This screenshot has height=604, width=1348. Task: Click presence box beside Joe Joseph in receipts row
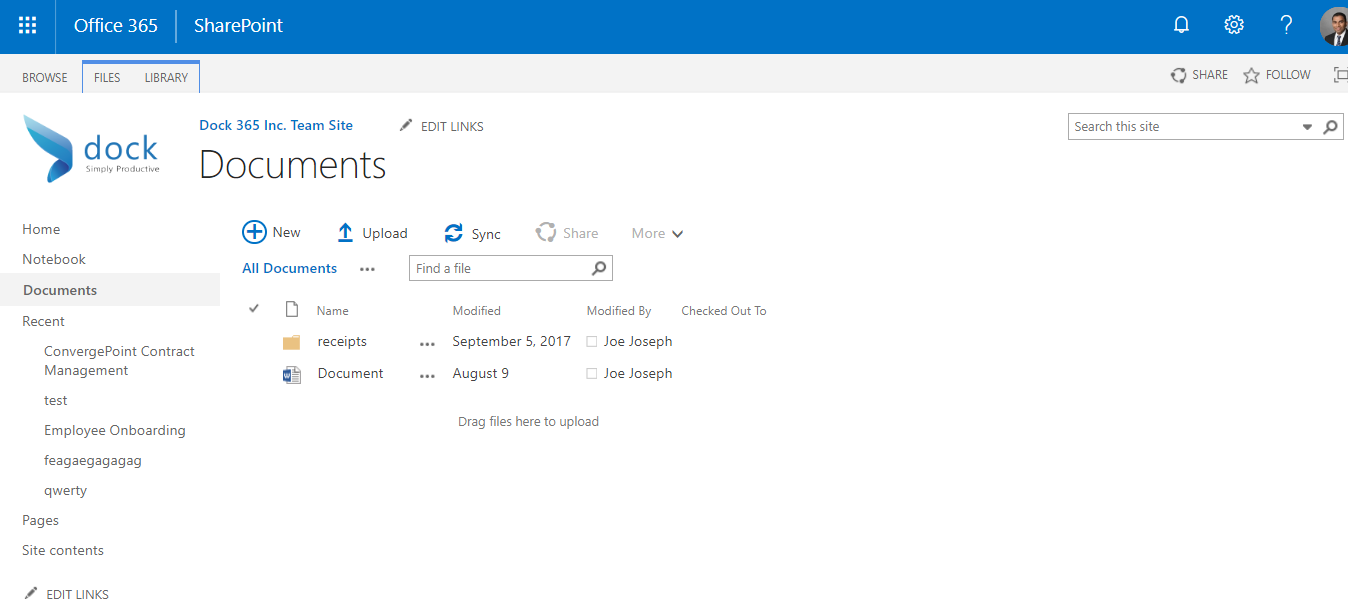point(591,342)
